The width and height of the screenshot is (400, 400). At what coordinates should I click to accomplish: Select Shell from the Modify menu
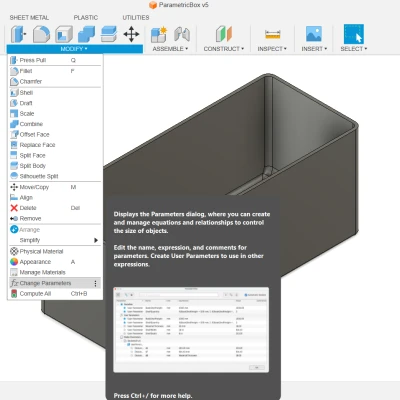(x=55, y=93)
